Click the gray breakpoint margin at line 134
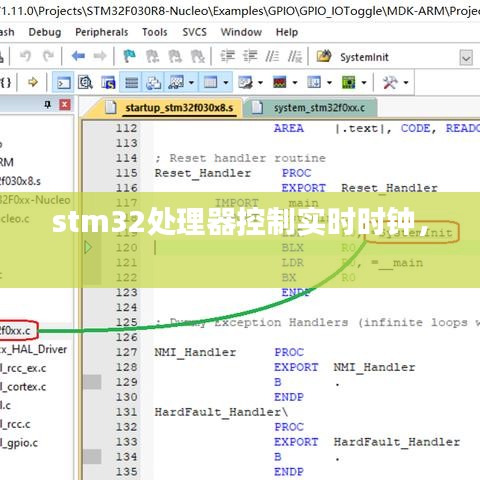The image size is (480, 480). pos(92,457)
